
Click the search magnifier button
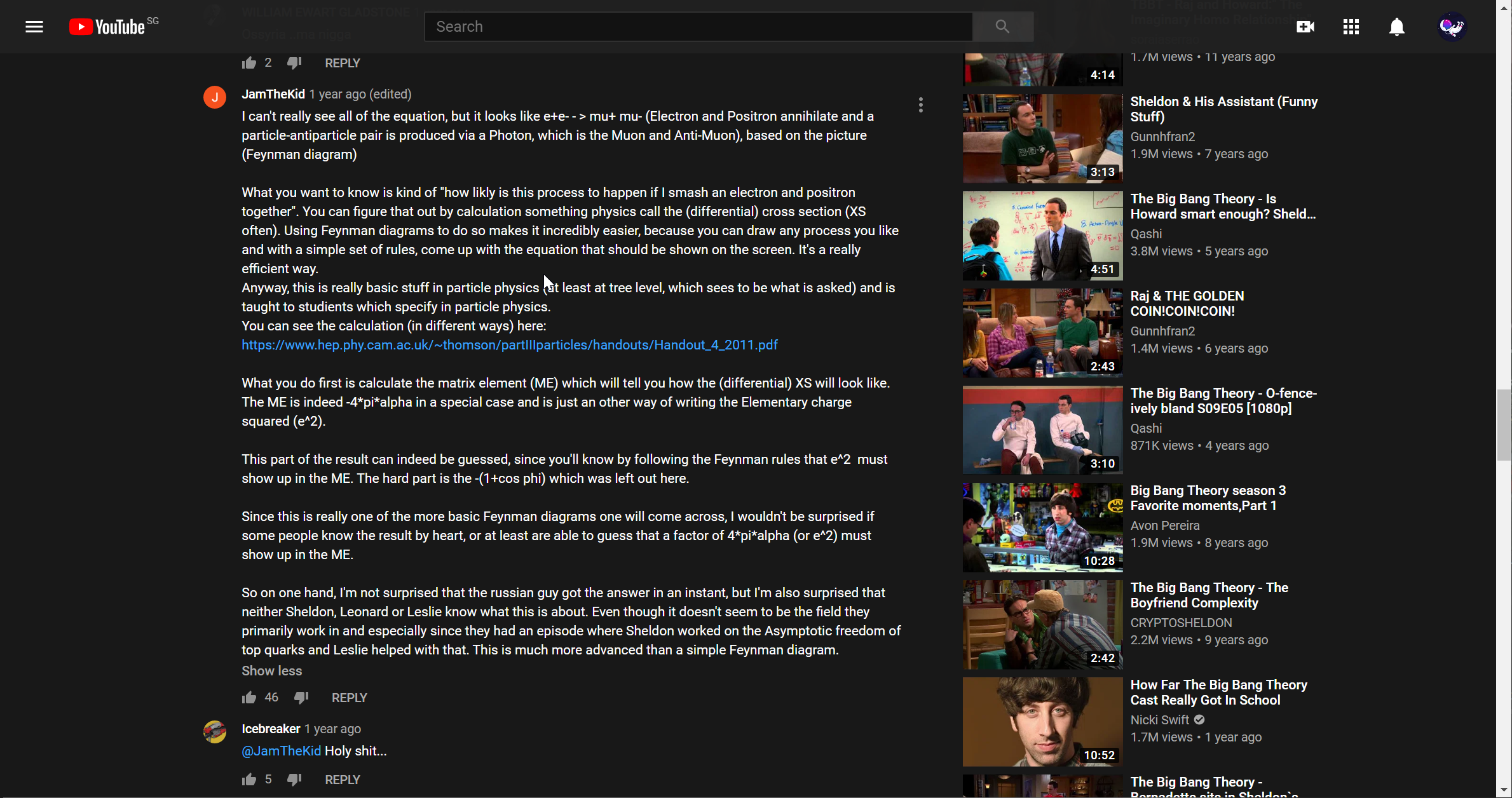(x=1002, y=27)
